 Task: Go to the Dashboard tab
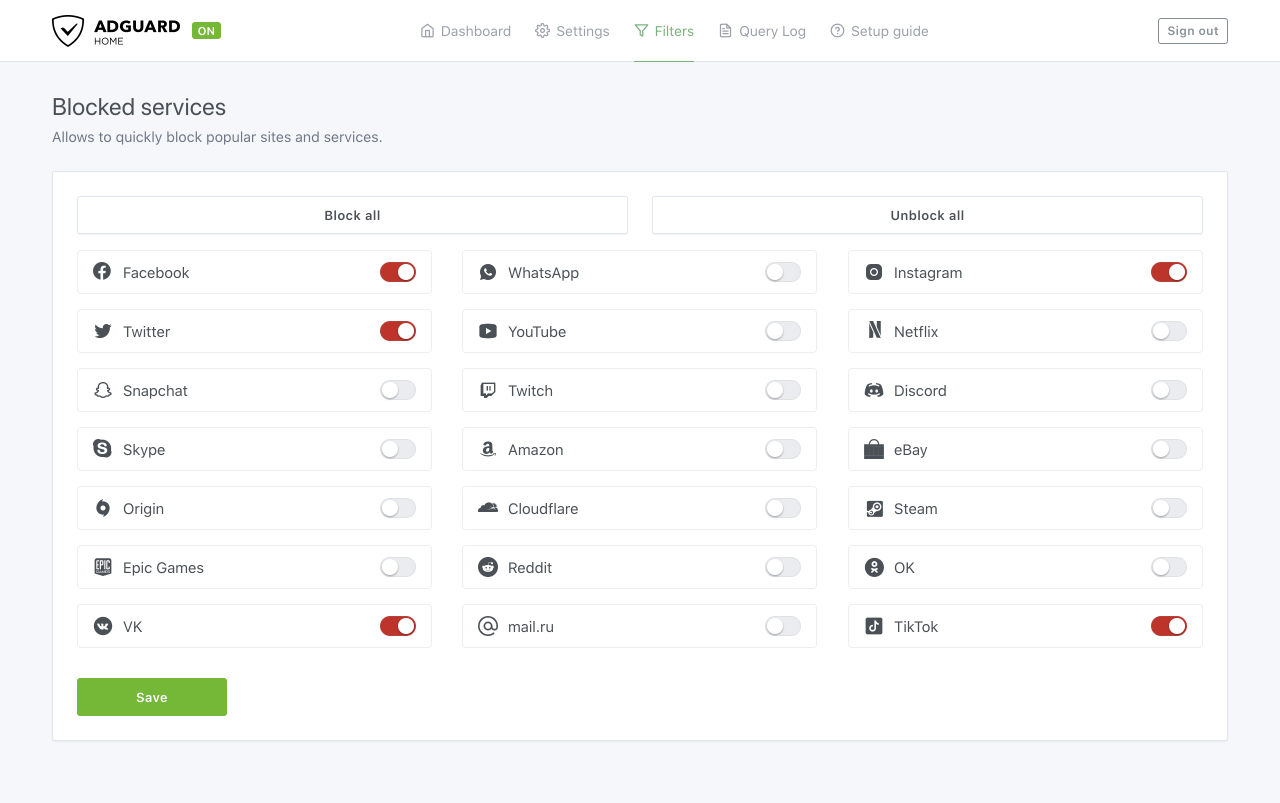(466, 31)
